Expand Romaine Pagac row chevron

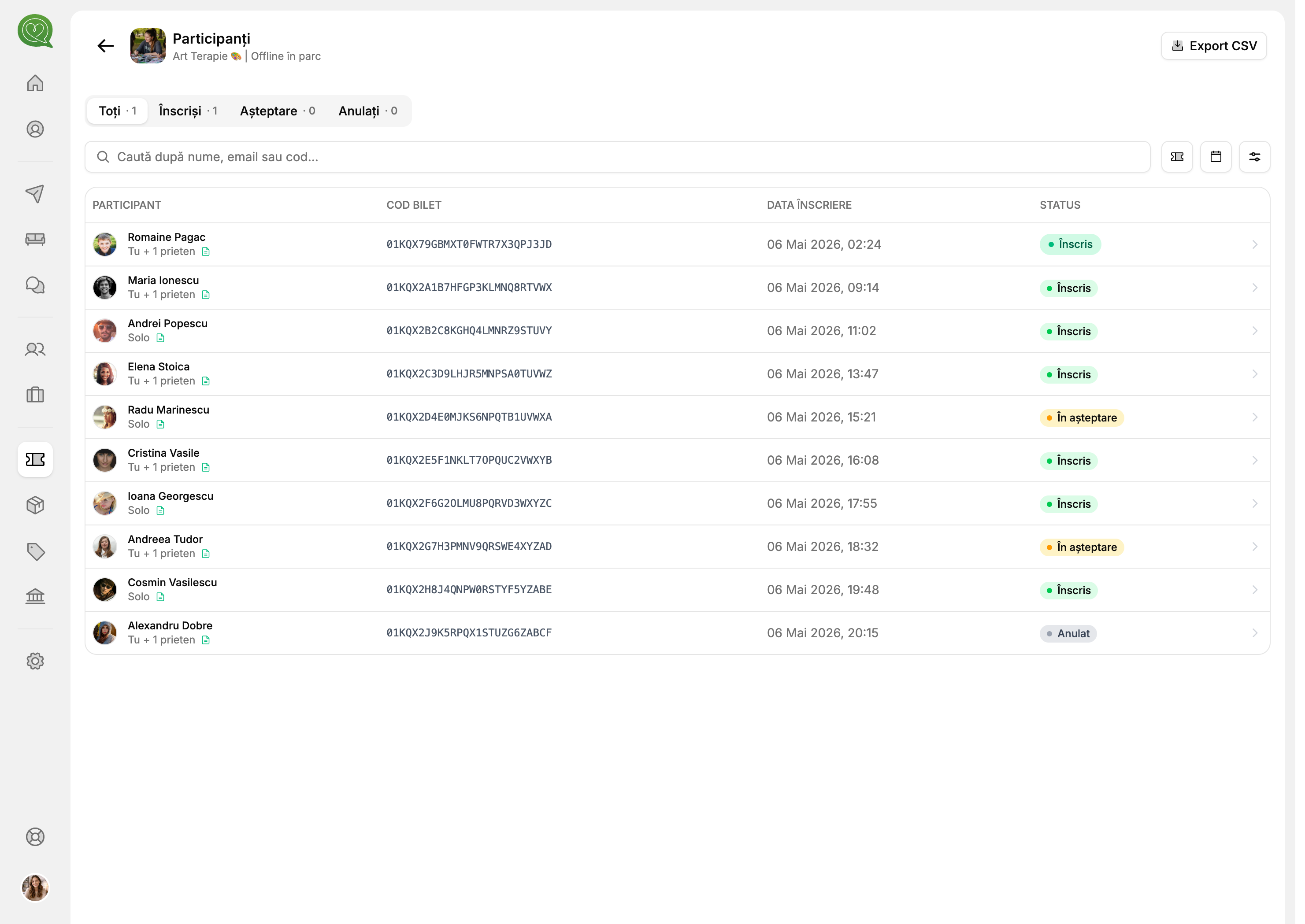(1254, 245)
